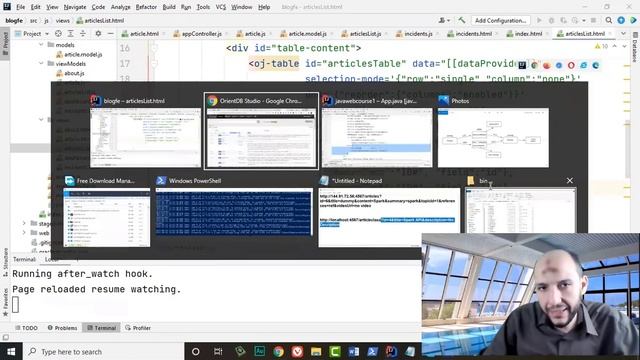Toggle the Structure side tool window
This screenshot has width=640, height=360.
pos(5,262)
